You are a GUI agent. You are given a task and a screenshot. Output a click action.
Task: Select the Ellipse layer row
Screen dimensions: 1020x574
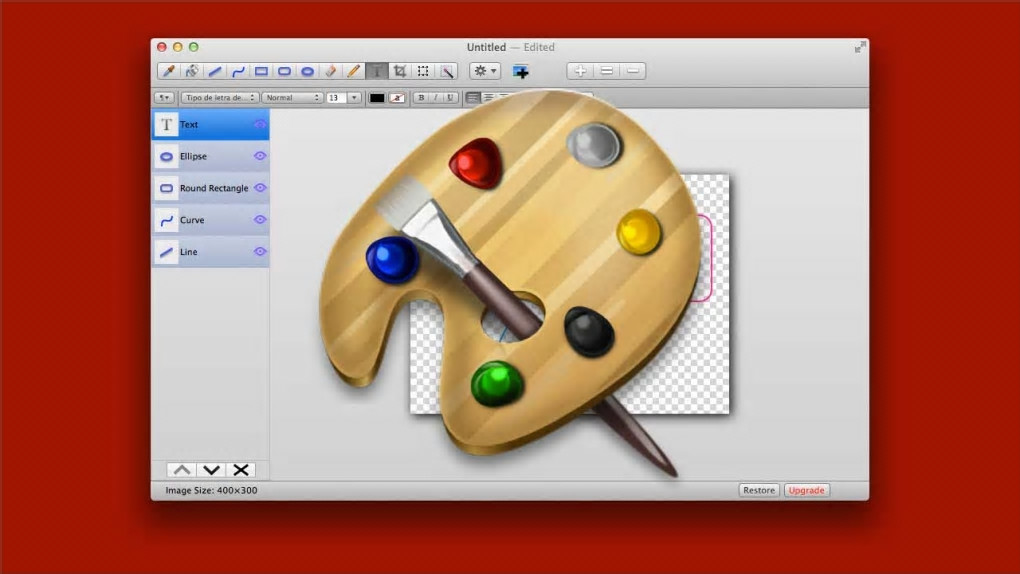point(211,156)
